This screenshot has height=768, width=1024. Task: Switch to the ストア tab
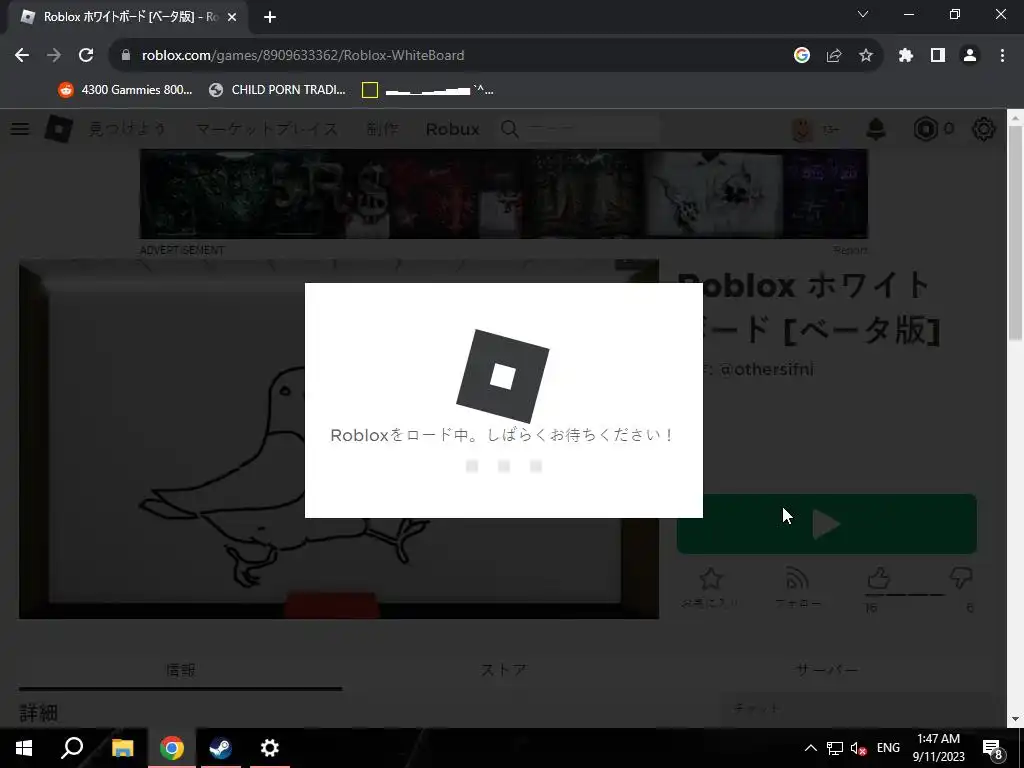pyautogui.click(x=504, y=670)
